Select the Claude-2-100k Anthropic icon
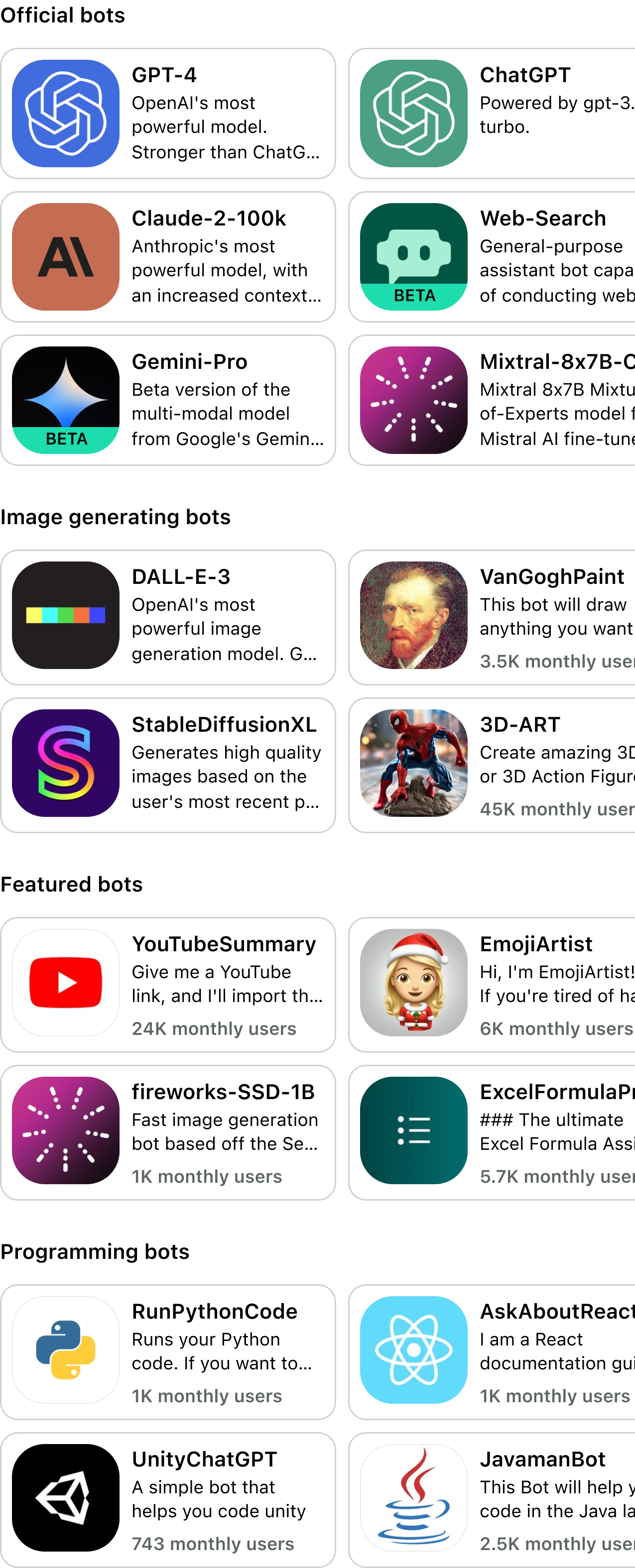This screenshot has width=635, height=1568. pyautogui.click(x=66, y=256)
